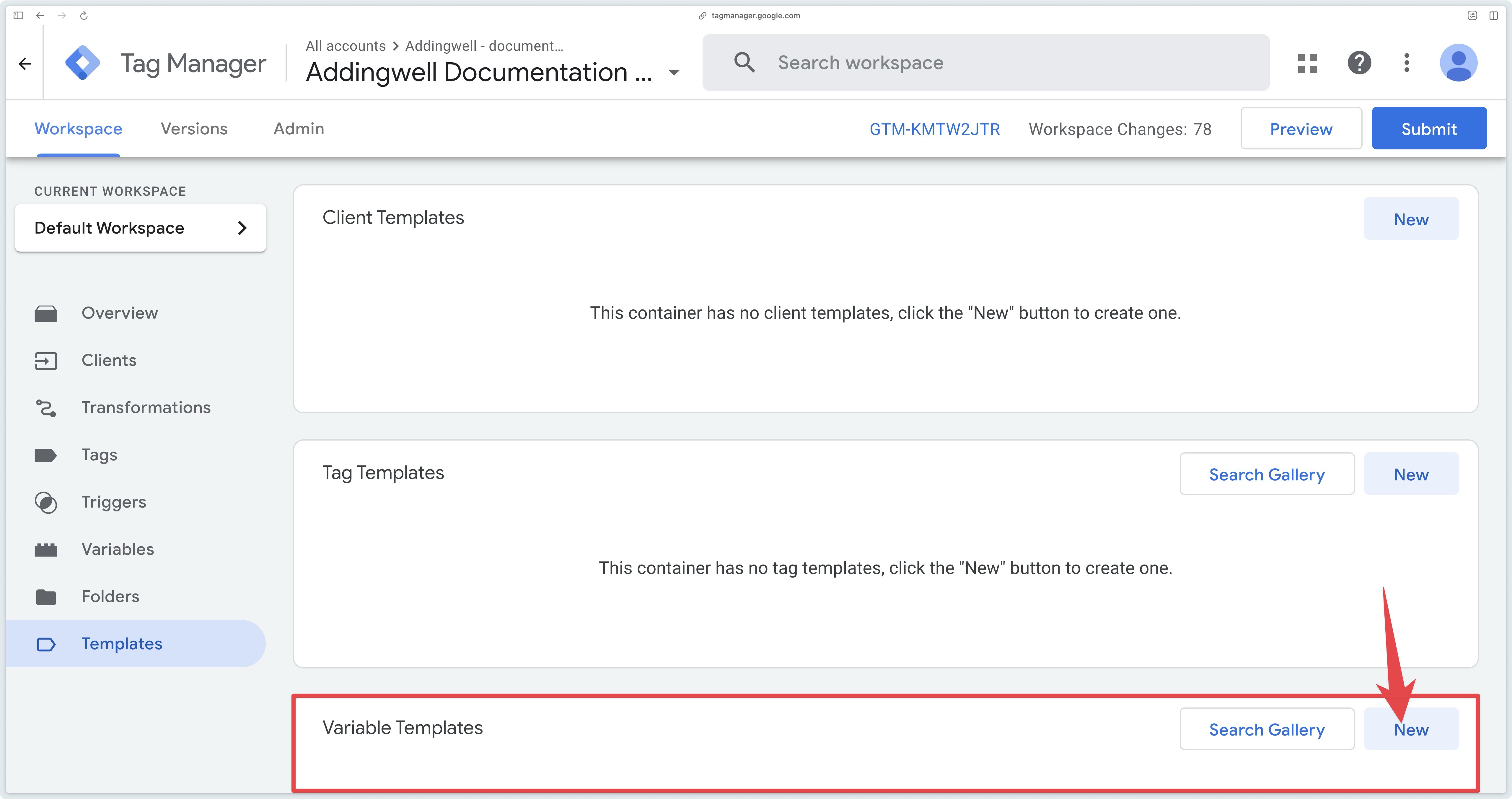1512x799 pixels.
Task: Go back with the Tag Manager back arrow
Action: [25, 63]
